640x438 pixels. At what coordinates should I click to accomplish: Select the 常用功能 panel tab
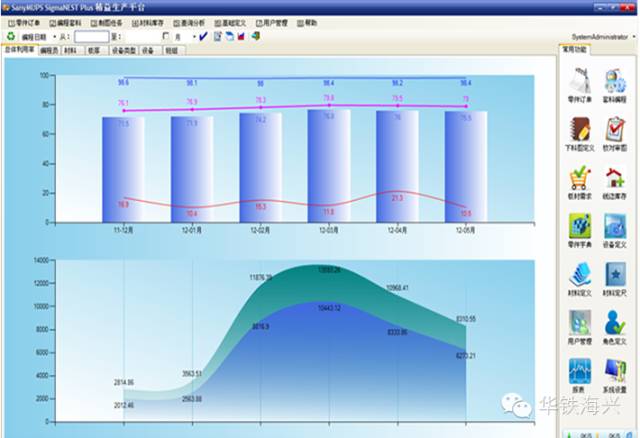tap(575, 48)
